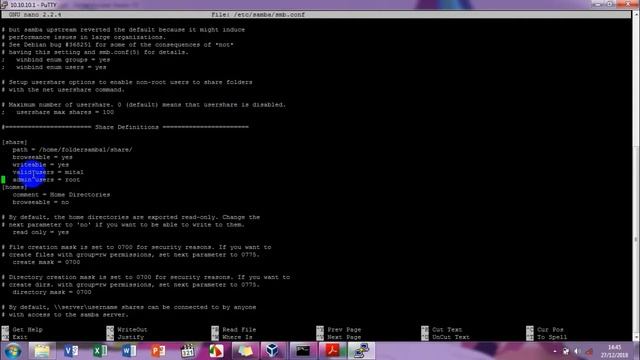Click the read only = yes line
Viewport: 640px width, 360px height.
click(40, 232)
